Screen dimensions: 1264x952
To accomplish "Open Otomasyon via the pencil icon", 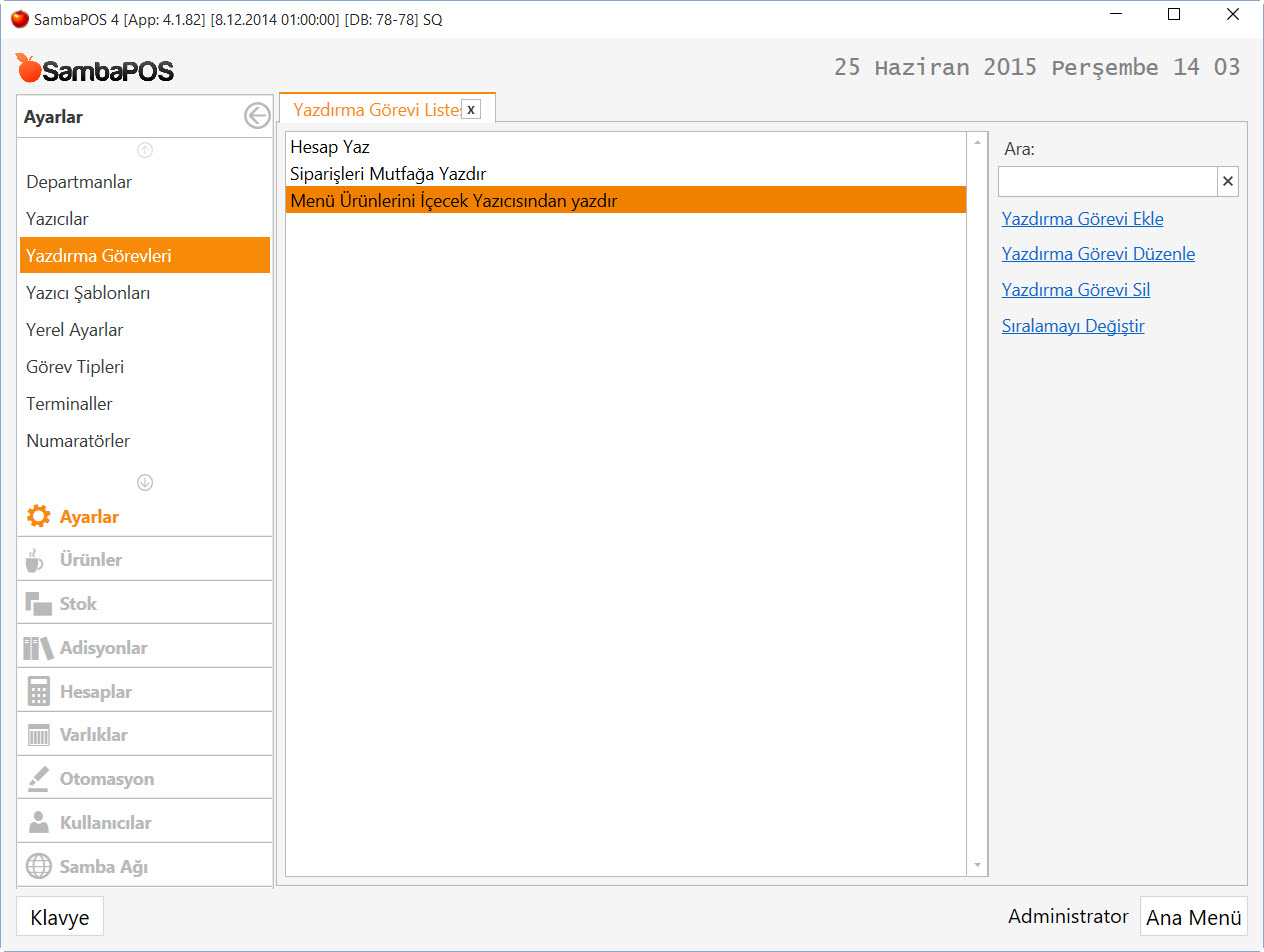I will pyautogui.click(x=38, y=779).
